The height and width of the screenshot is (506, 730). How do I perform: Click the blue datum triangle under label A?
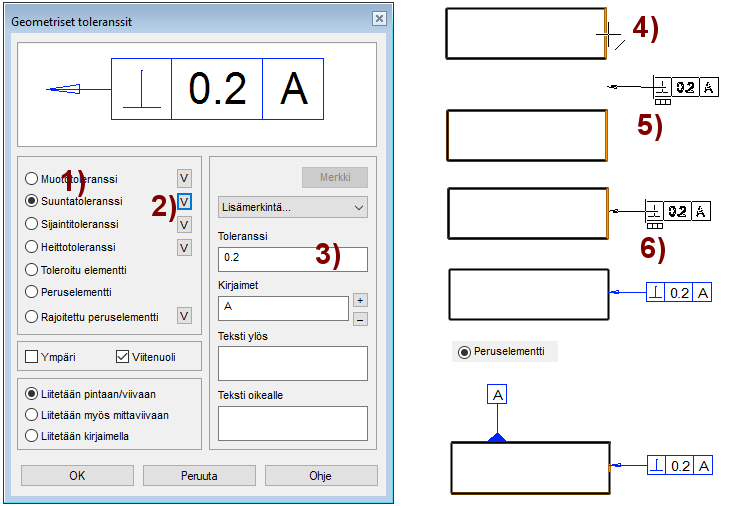pos(498,436)
